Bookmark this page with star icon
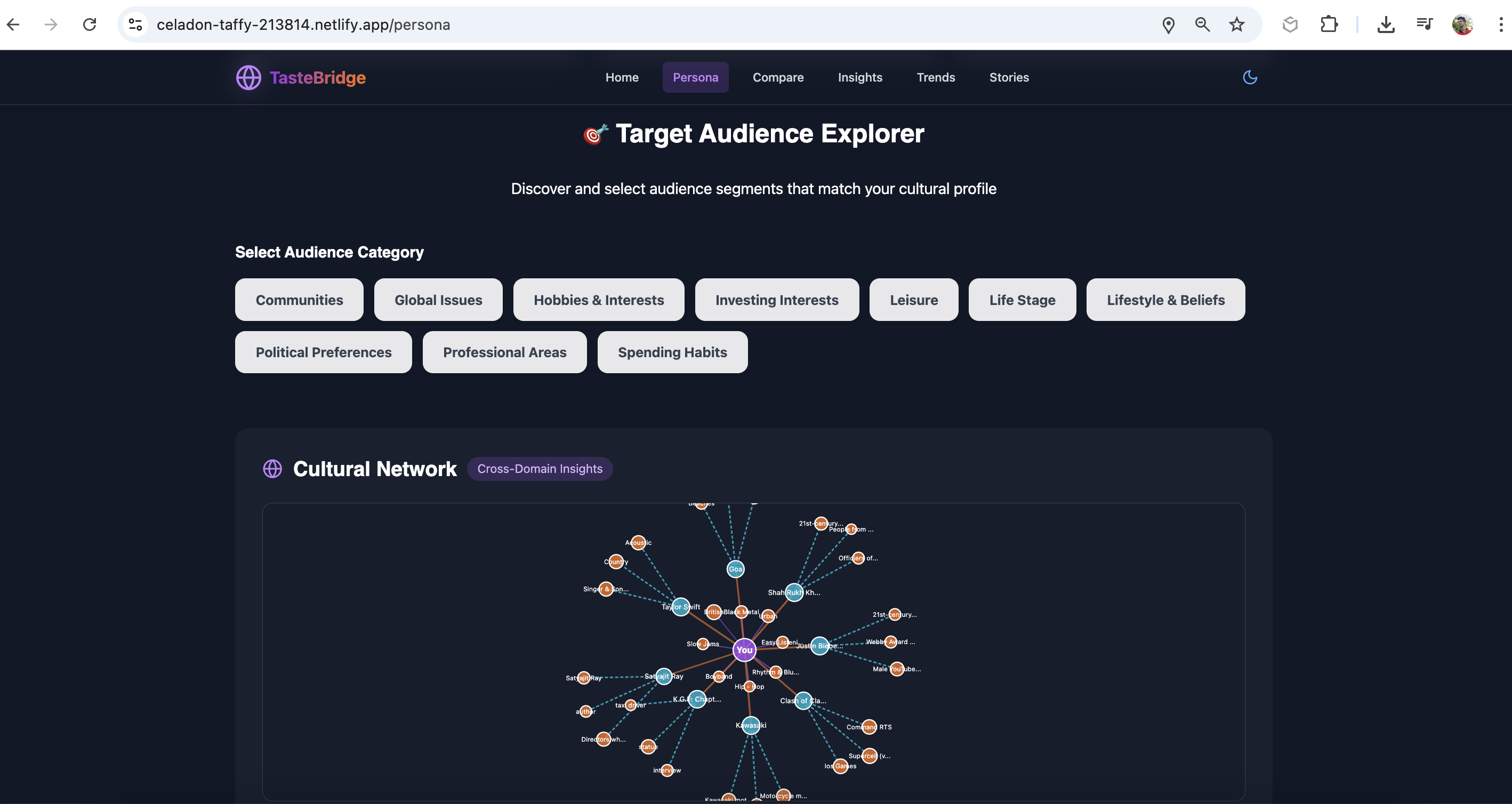The image size is (1512, 804). 1237,25
